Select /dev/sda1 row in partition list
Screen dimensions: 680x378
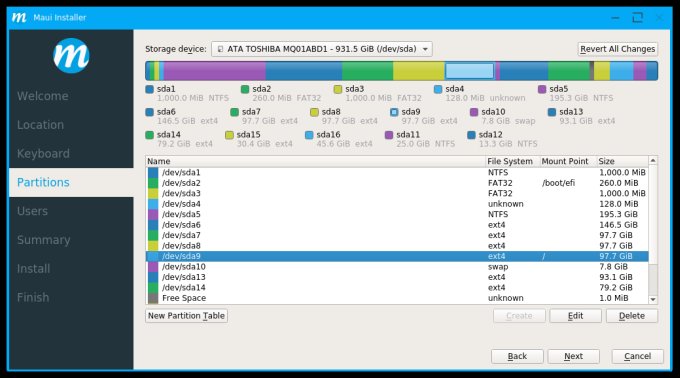point(397,173)
